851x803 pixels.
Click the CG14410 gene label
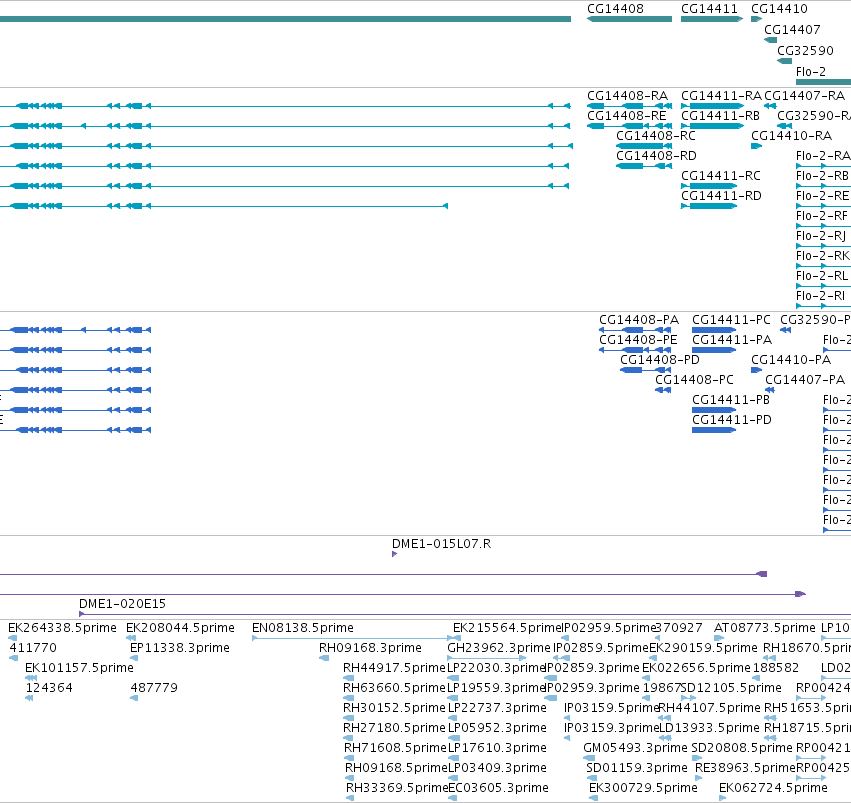pos(779,9)
